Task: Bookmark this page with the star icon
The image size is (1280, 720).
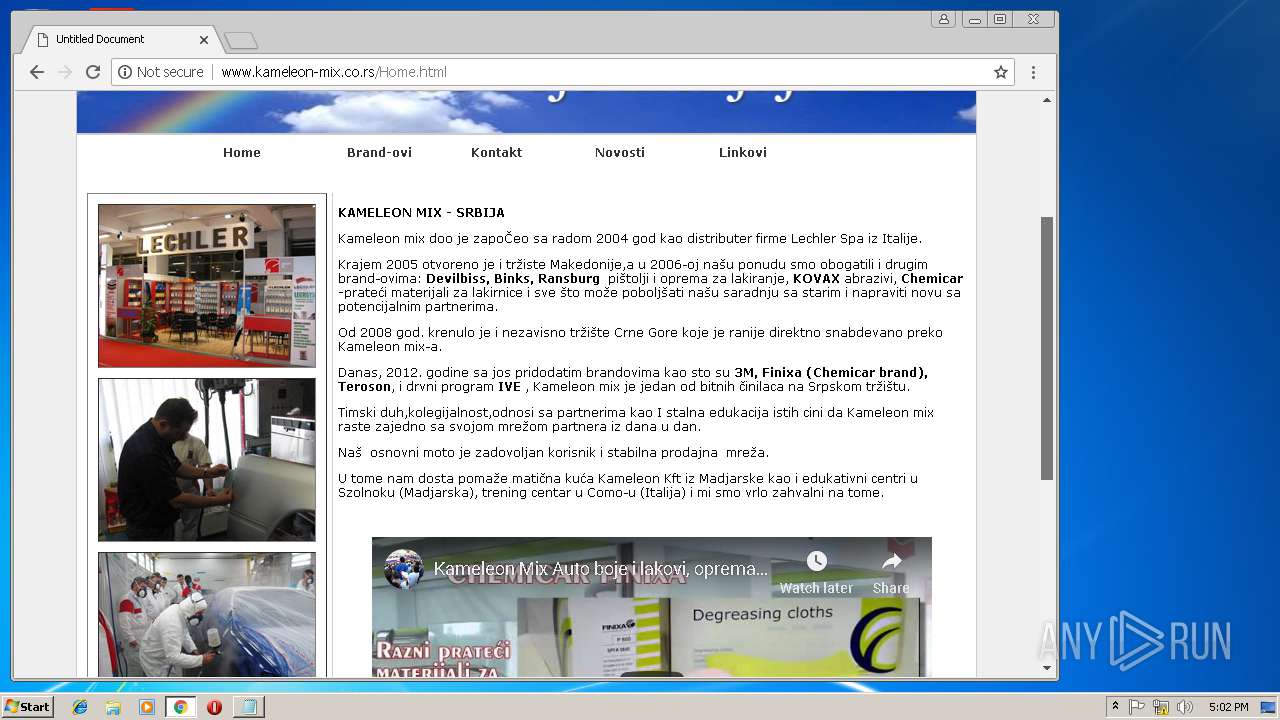Action: [x=1000, y=72]
